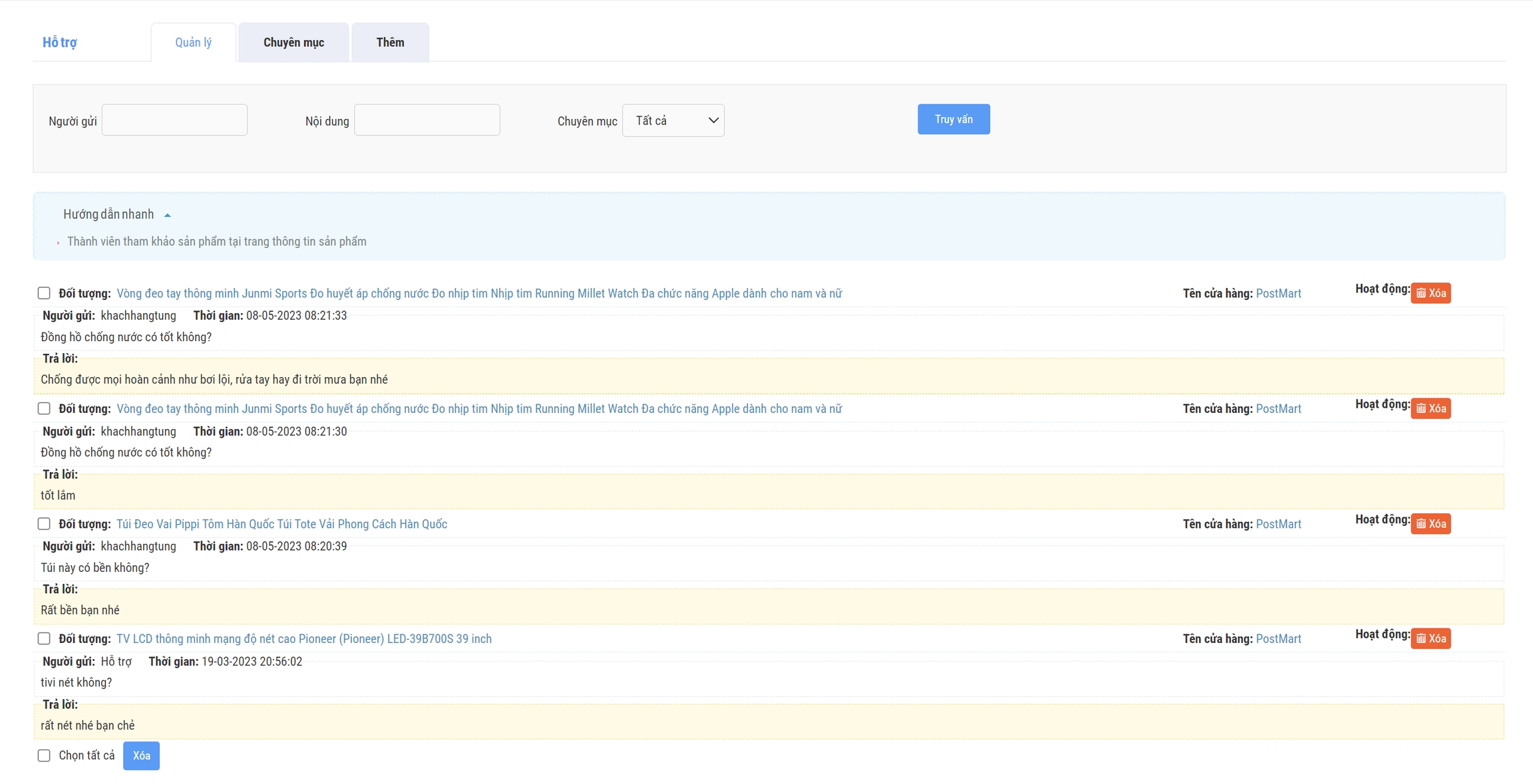Click PostMart store link in first row

[1277, 293]
